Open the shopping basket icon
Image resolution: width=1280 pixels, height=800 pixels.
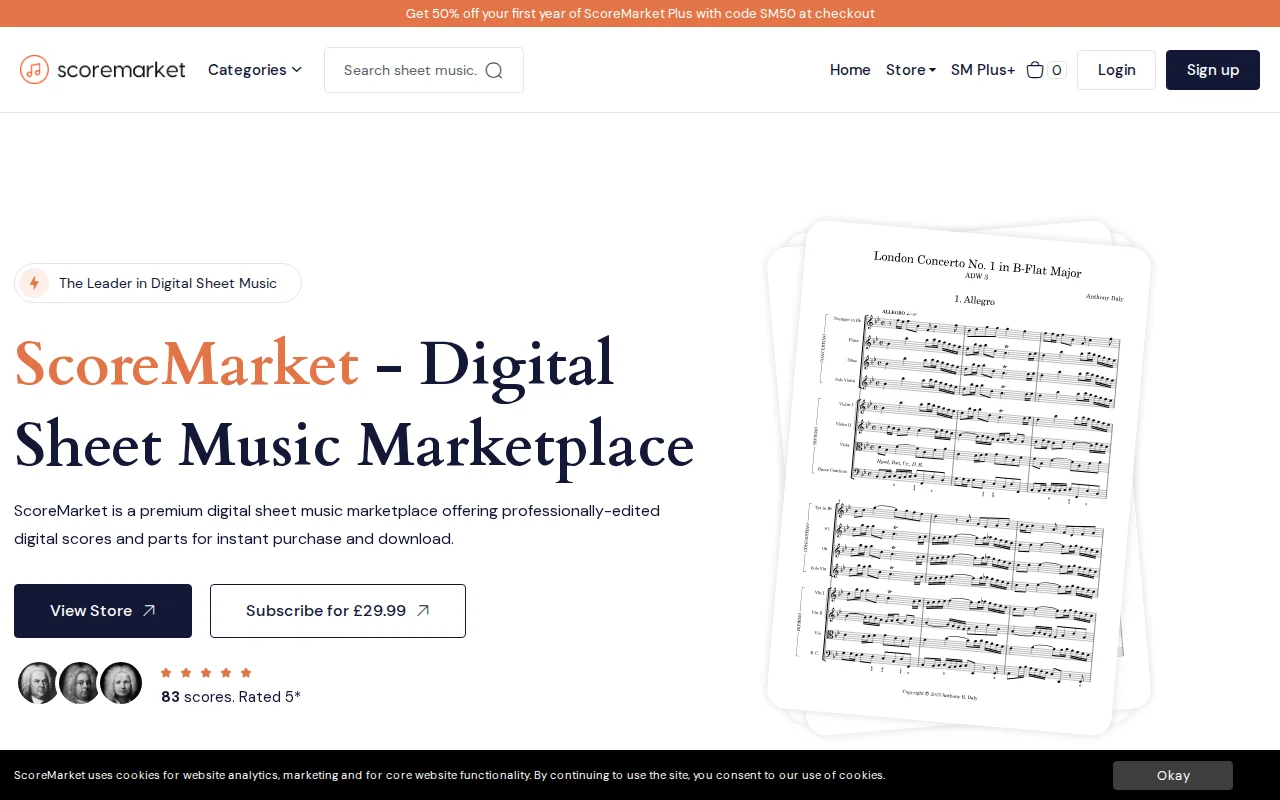1035,70
